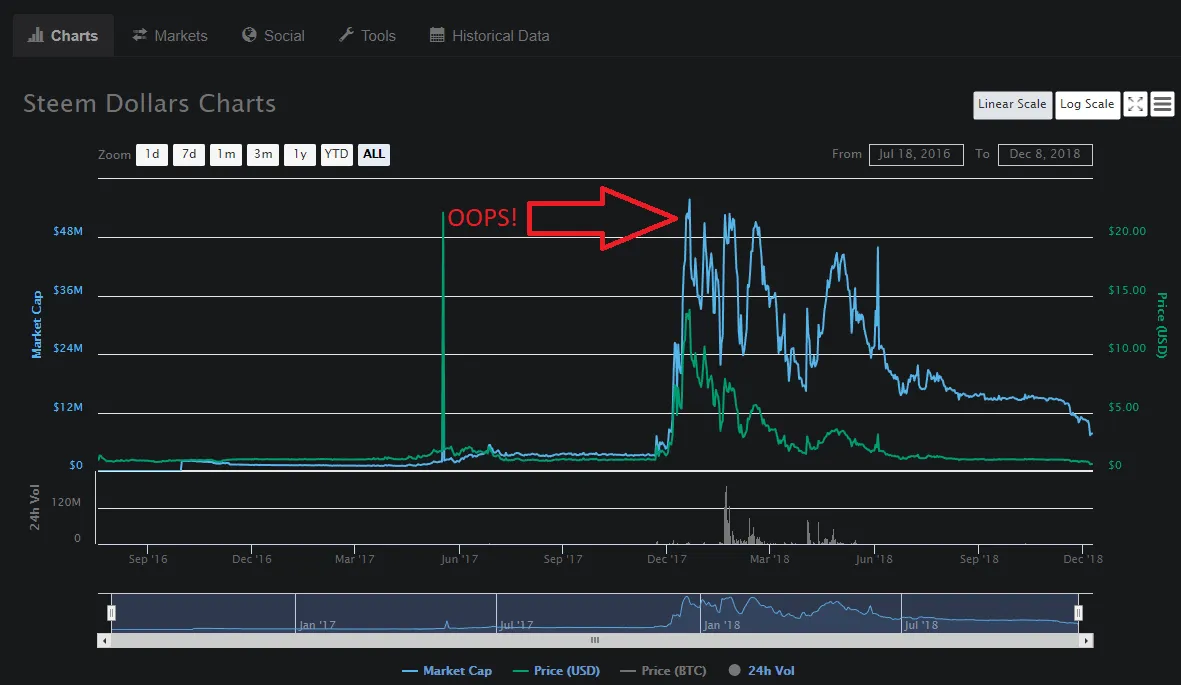Set zoom range to 1d
The height and width of the screenshot is (685, 1181).
click(x=152, y=154)
